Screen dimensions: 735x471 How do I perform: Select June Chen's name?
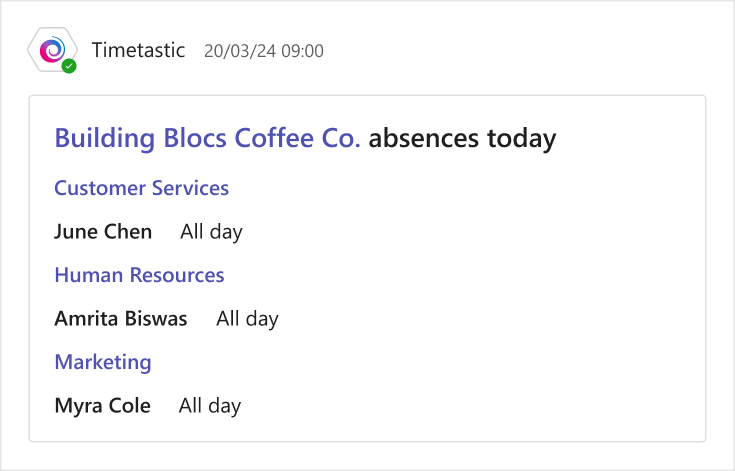[x=103, y=232]
